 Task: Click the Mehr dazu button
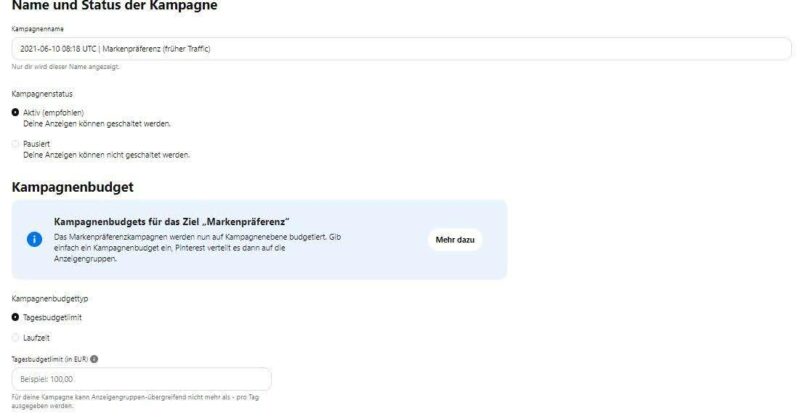(x=455, y=240)
